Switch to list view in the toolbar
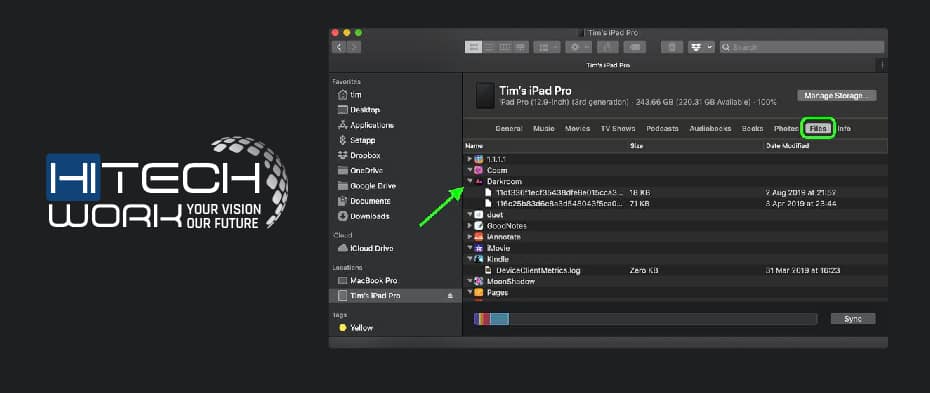The height and width of the screenshot is (393, 930). tap(489, 47)
